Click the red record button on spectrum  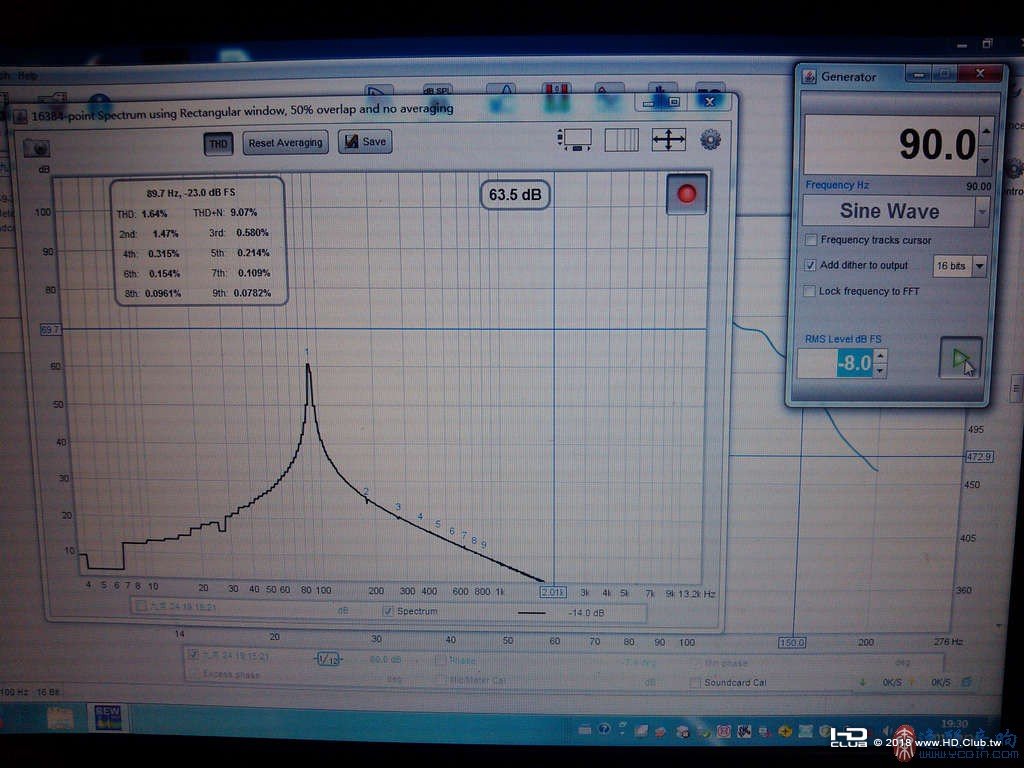686,194
